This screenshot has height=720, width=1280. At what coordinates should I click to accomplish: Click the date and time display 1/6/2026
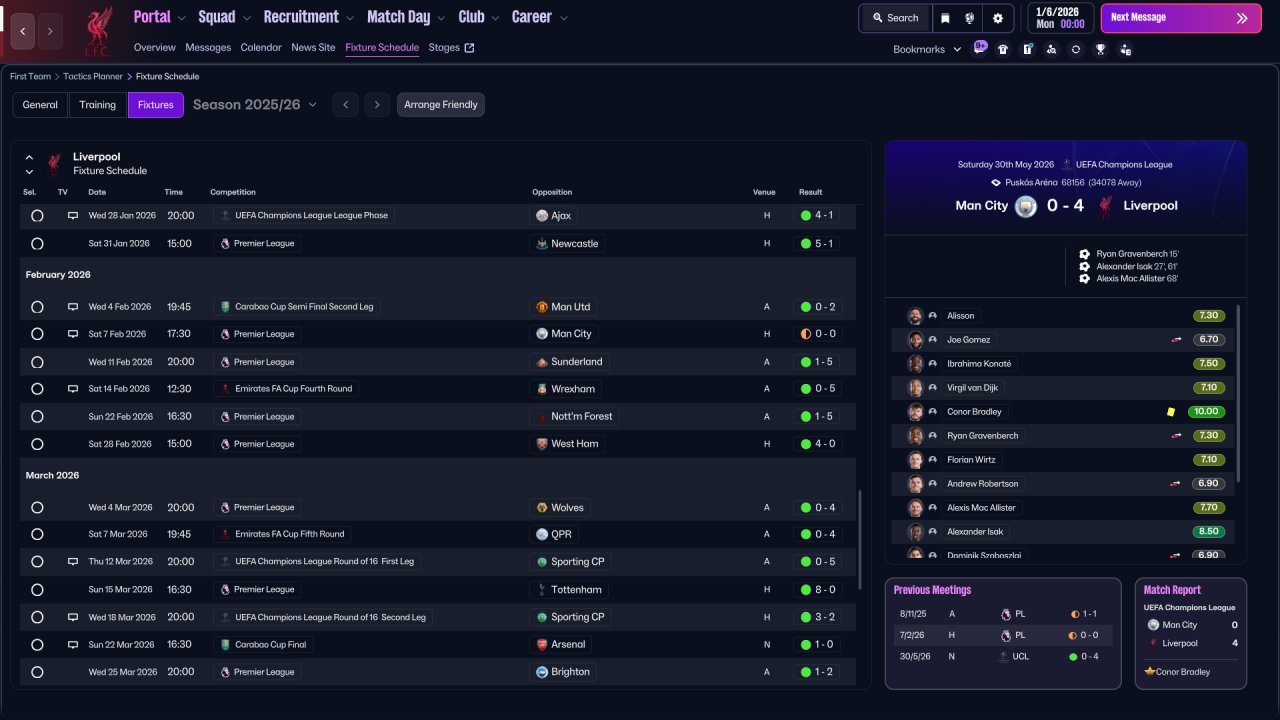point(1060,18)
